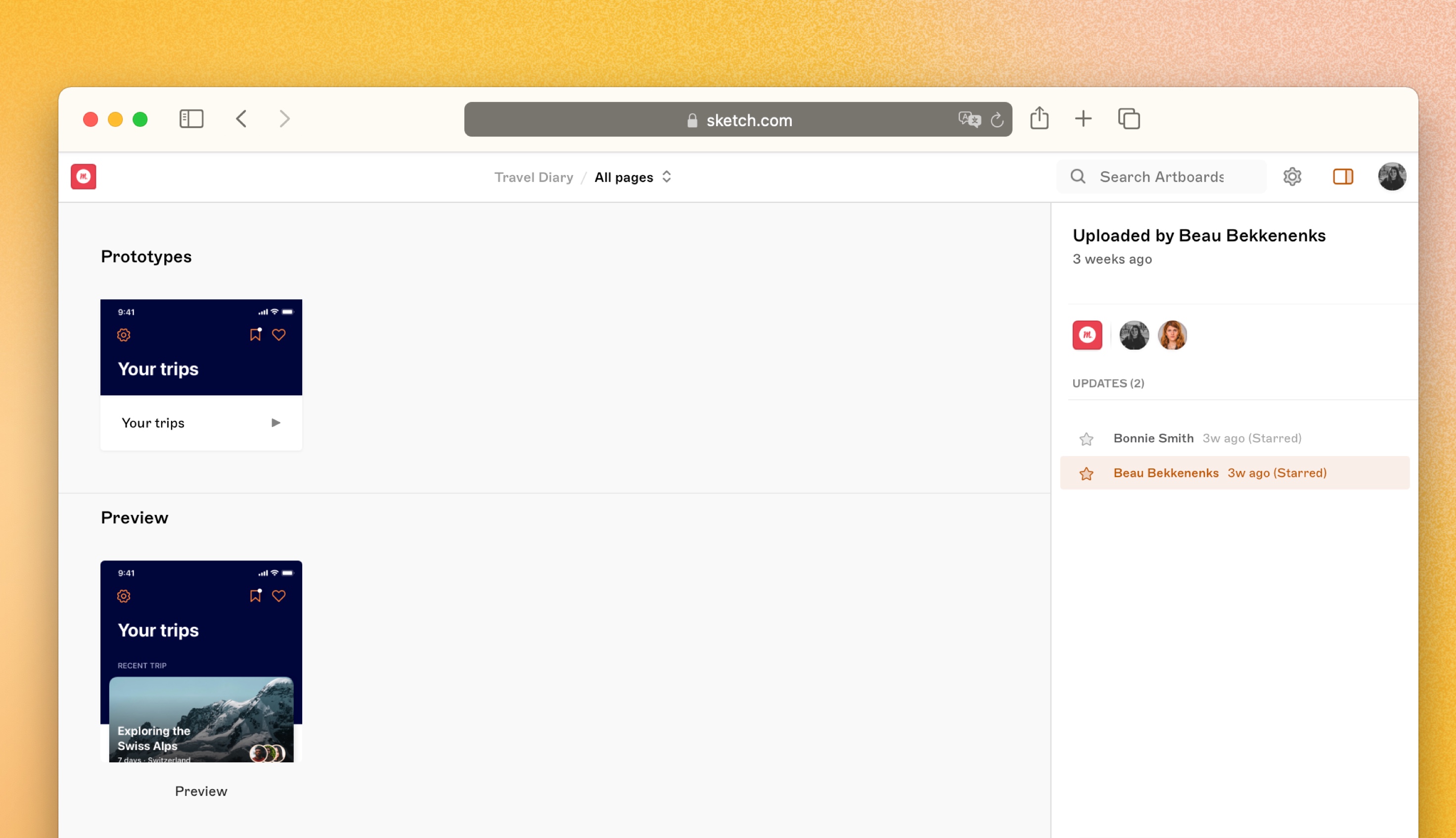Open a new Safari tab
This screenshot has height=838, width=1456.
tap(1083, 119)
